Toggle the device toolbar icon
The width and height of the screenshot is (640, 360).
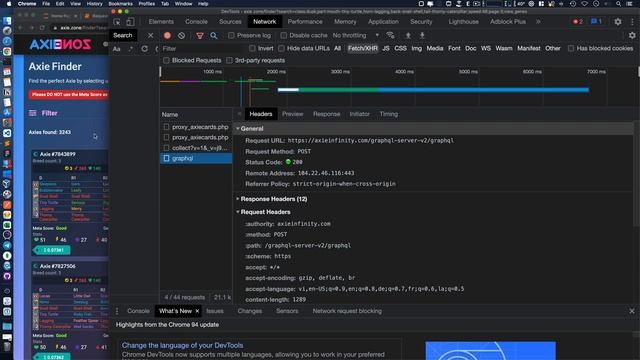pyautogui.click(x=130, y=22)
